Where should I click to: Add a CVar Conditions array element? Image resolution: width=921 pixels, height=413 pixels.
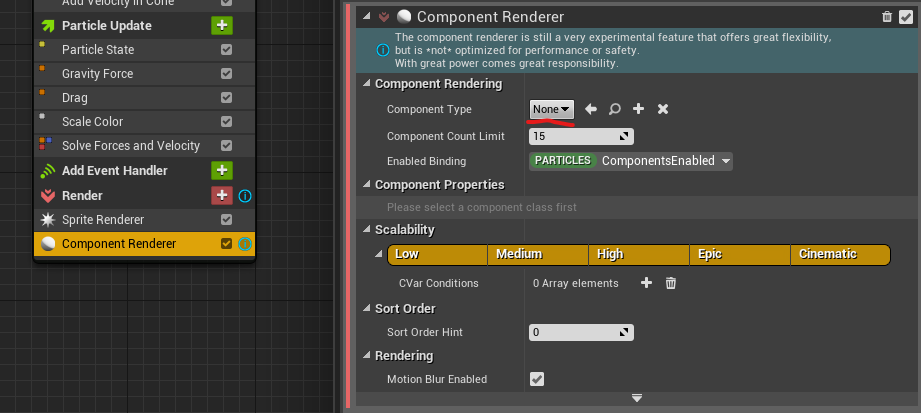coord(646,283)
